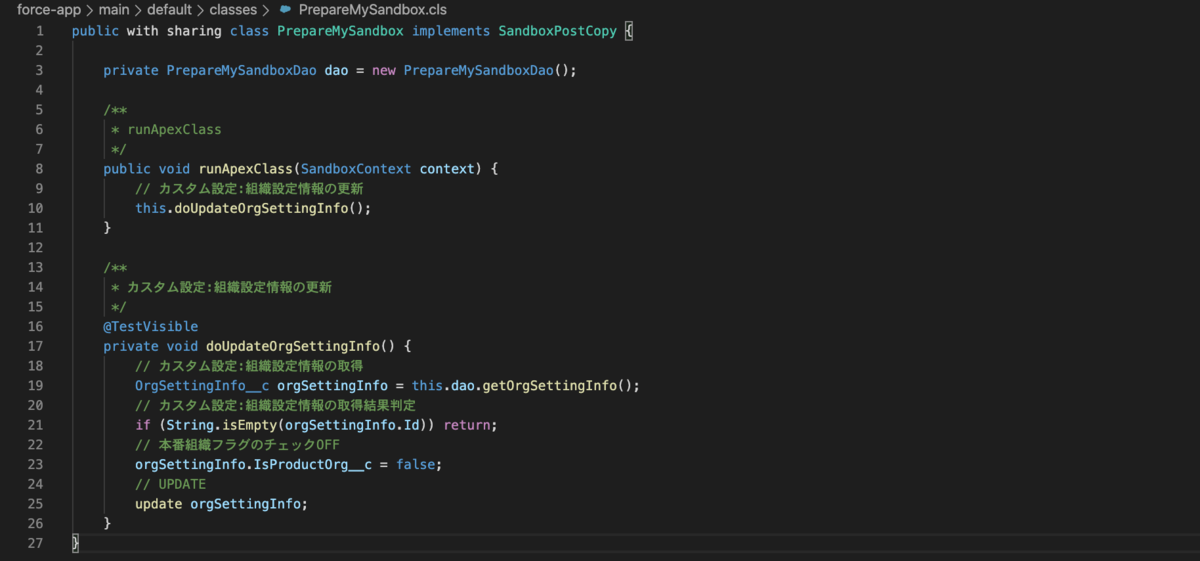1200x561 pixels.
Task: Click the '// カスタム設定:組織設定情報の取得' comment on line 18
Action: (x=249, y=366)
